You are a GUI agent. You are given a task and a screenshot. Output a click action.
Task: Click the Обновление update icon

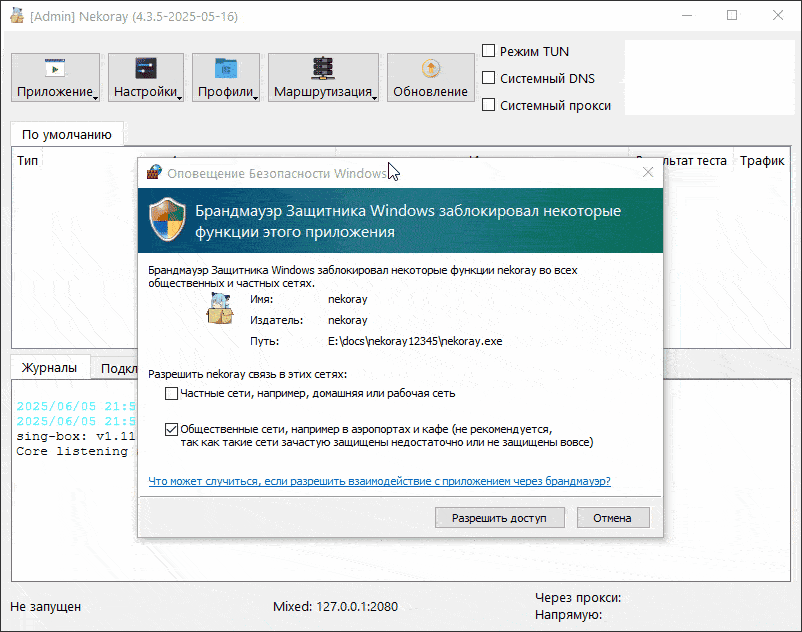click(430, 68)
